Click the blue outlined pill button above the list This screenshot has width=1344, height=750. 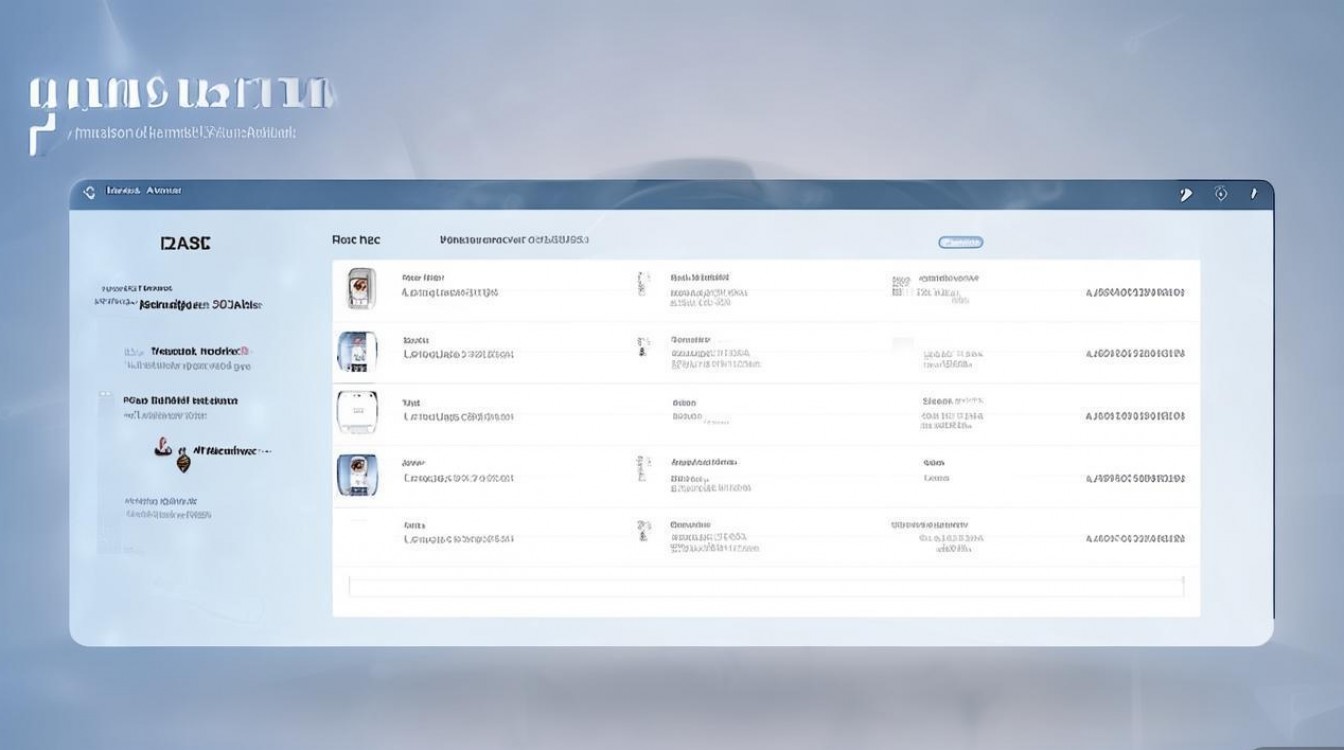coord(960,242)
